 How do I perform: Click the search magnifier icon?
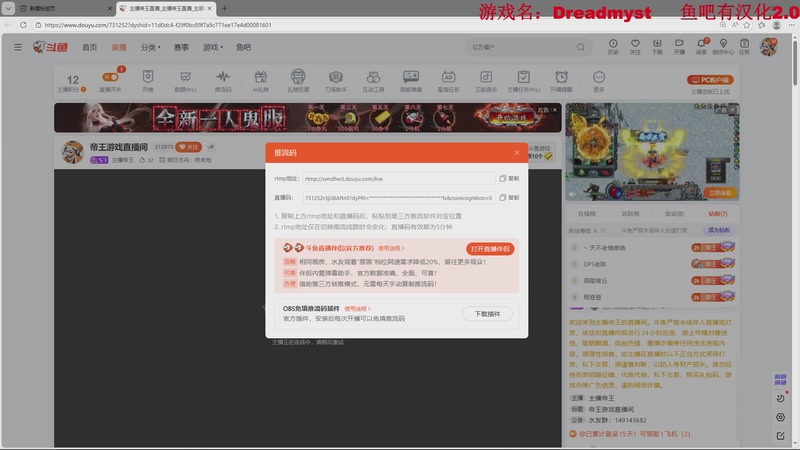click(x=581, y=47)
